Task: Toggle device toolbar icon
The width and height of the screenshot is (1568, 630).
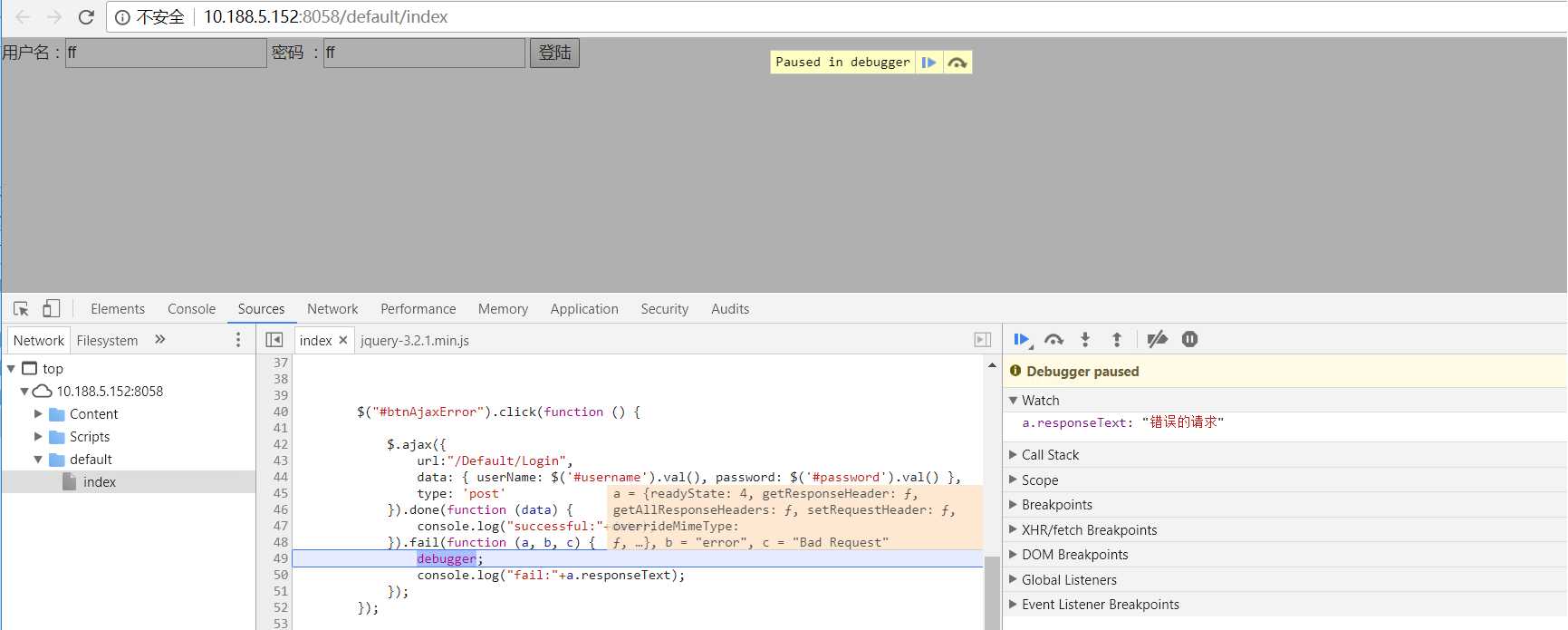Action: 52,309
